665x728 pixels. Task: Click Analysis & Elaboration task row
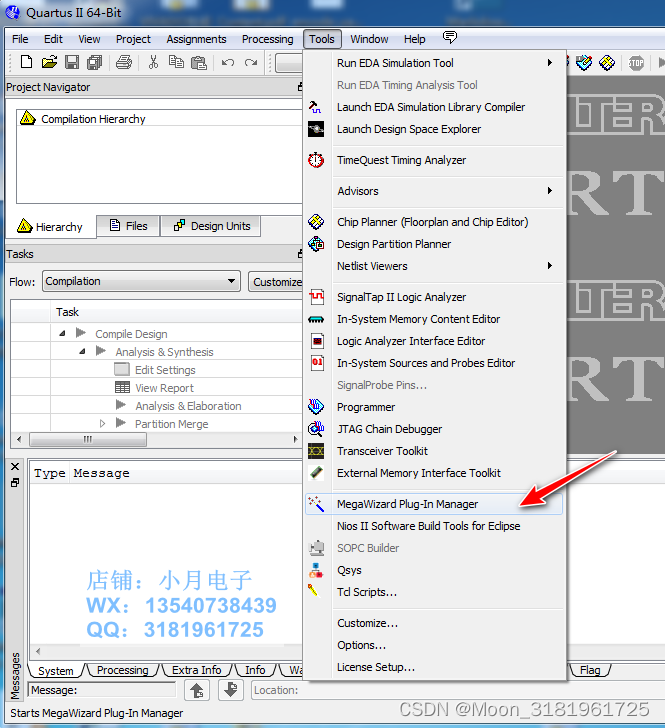click(188, 406)
